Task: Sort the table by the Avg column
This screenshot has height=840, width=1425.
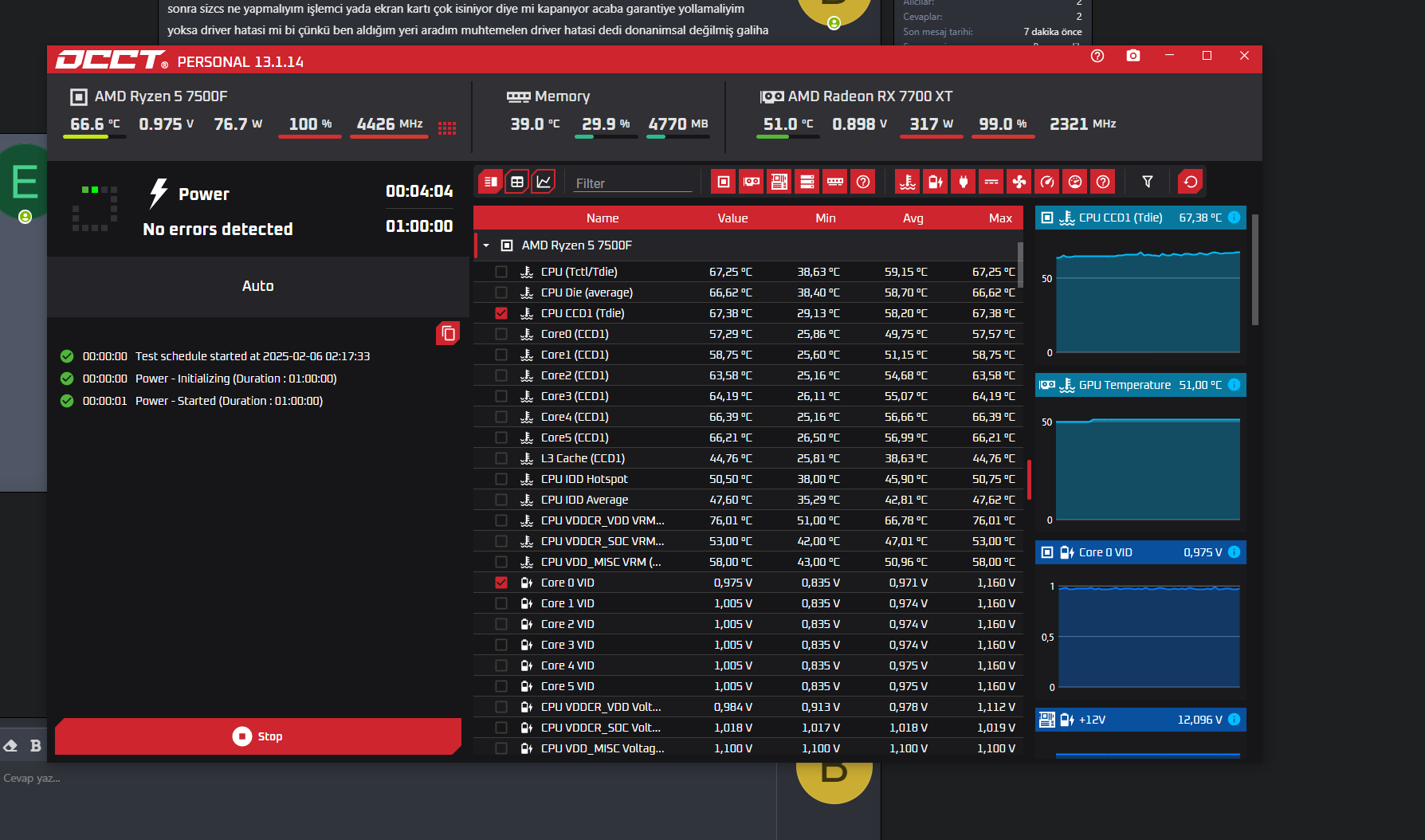Action: click(913, 218)
